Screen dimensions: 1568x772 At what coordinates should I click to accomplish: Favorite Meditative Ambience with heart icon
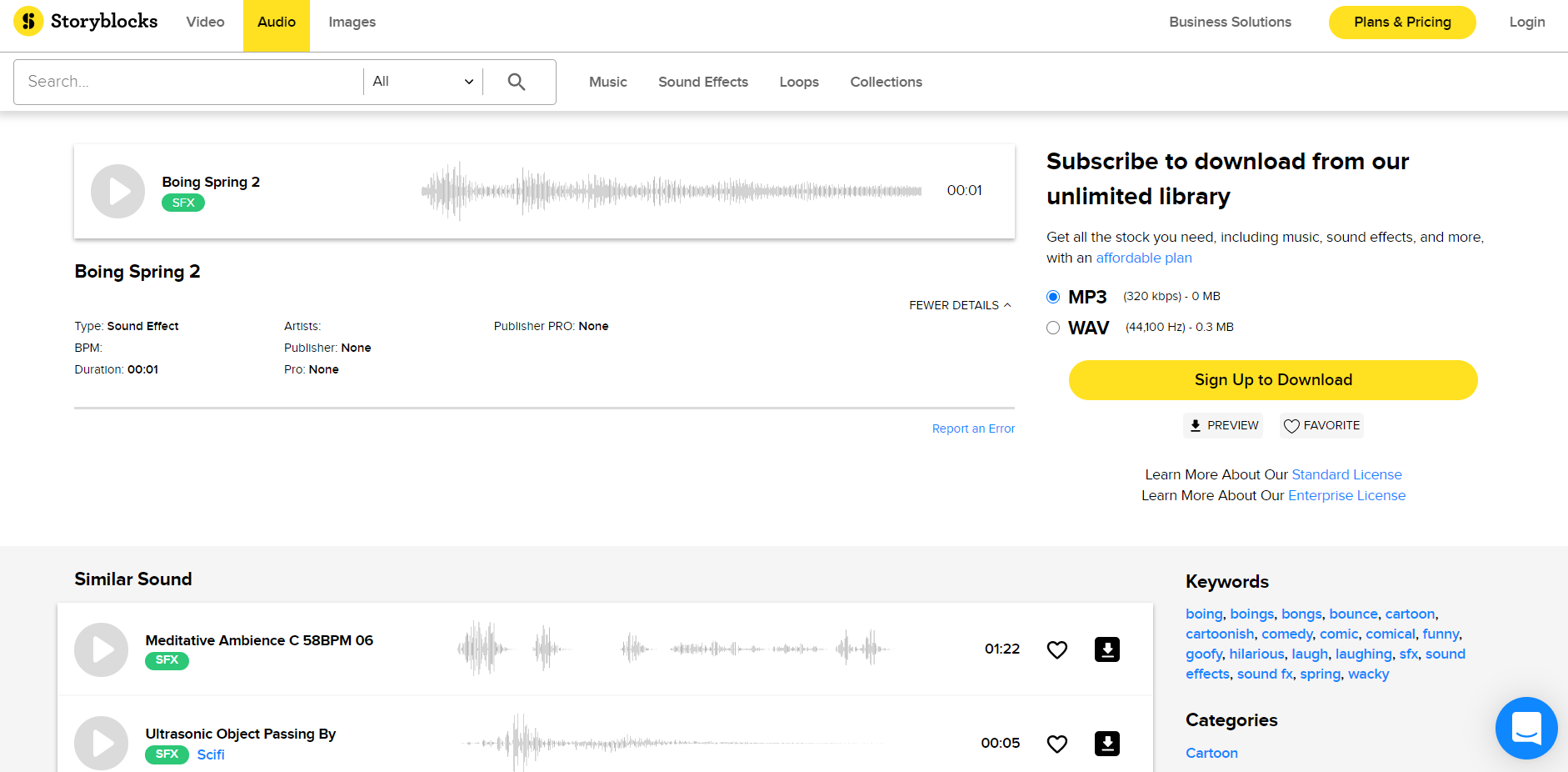coord(1057,649)
